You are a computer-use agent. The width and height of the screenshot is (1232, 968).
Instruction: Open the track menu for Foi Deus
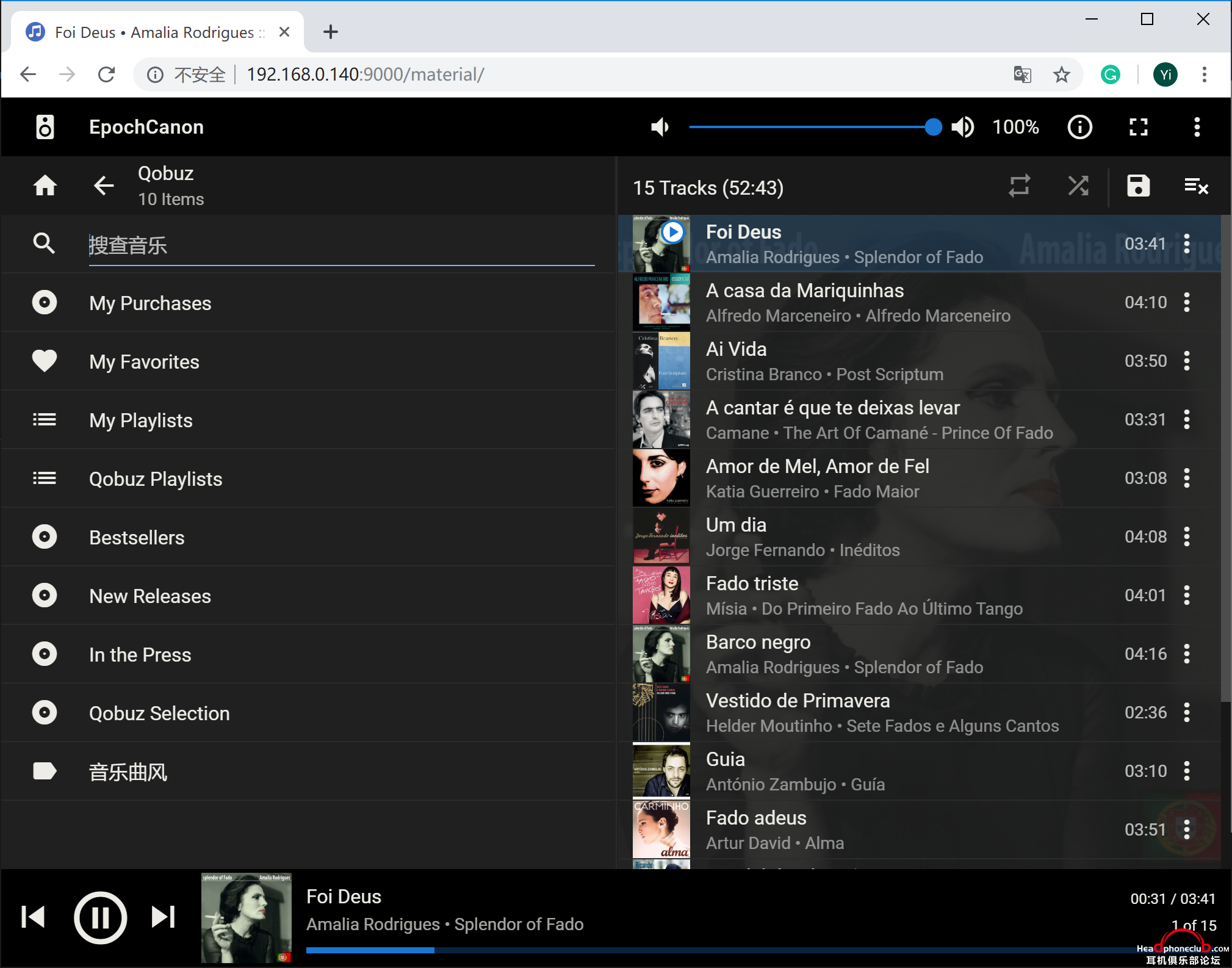[x=1187, y=244]
